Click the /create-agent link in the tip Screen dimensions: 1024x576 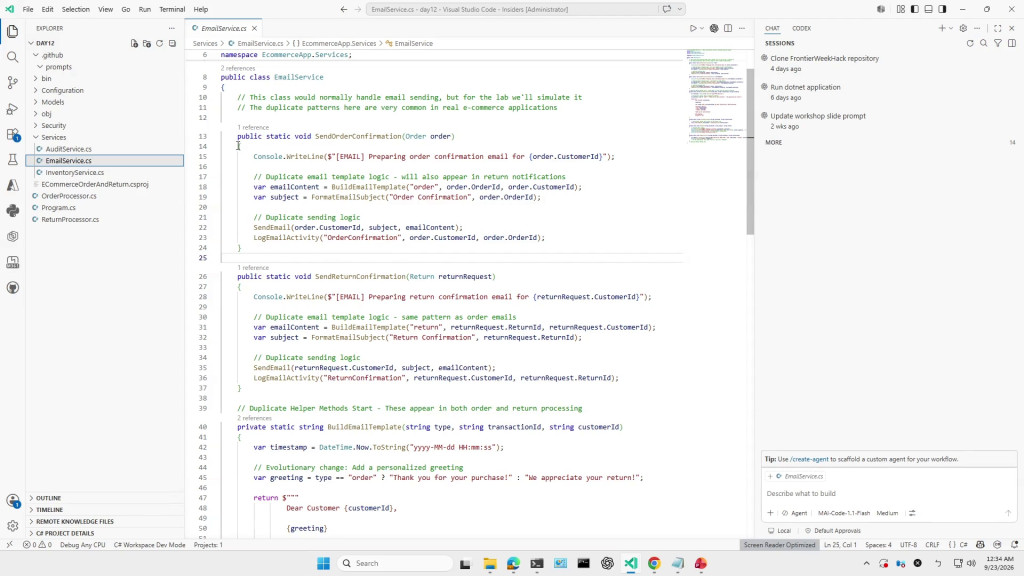click(809, 459)
